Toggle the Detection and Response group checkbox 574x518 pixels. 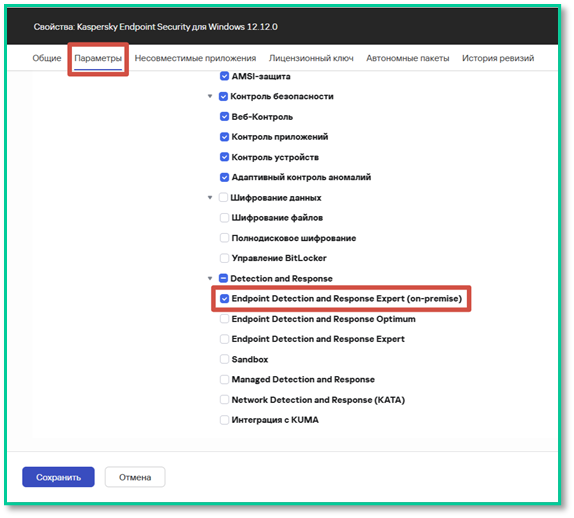tap(223, 278)
